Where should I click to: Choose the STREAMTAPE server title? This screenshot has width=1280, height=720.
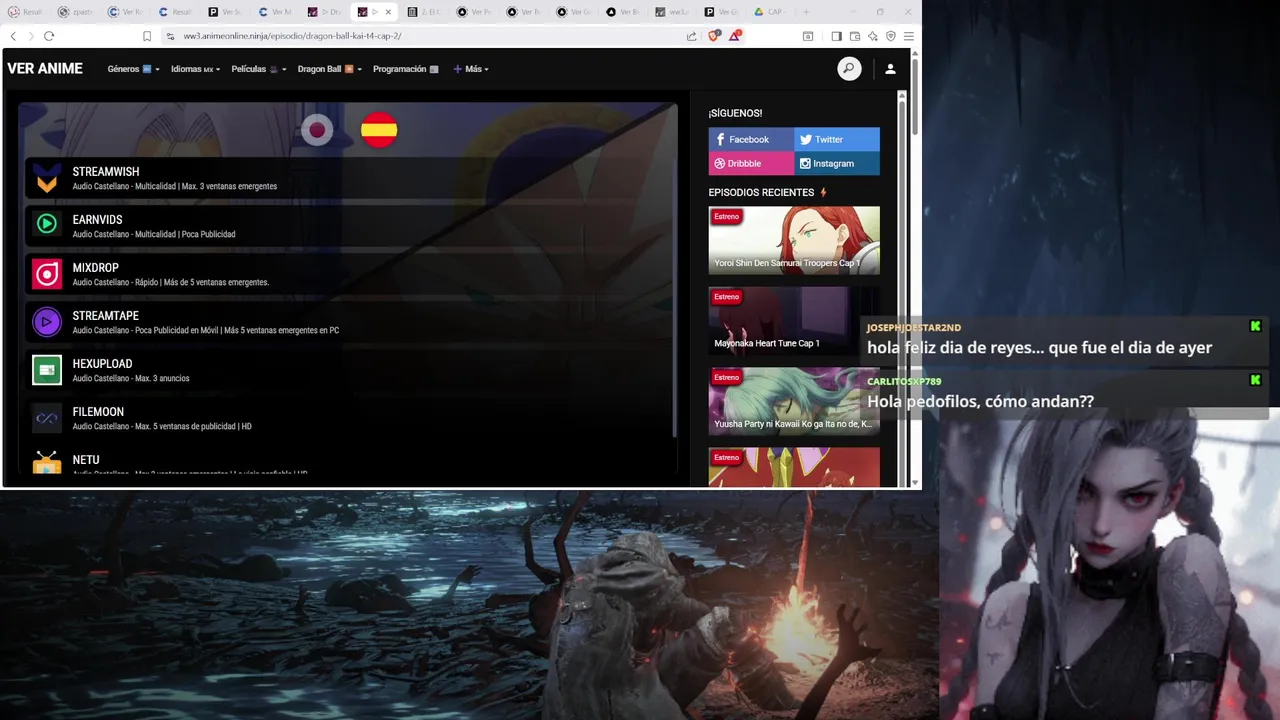[105, 316]
